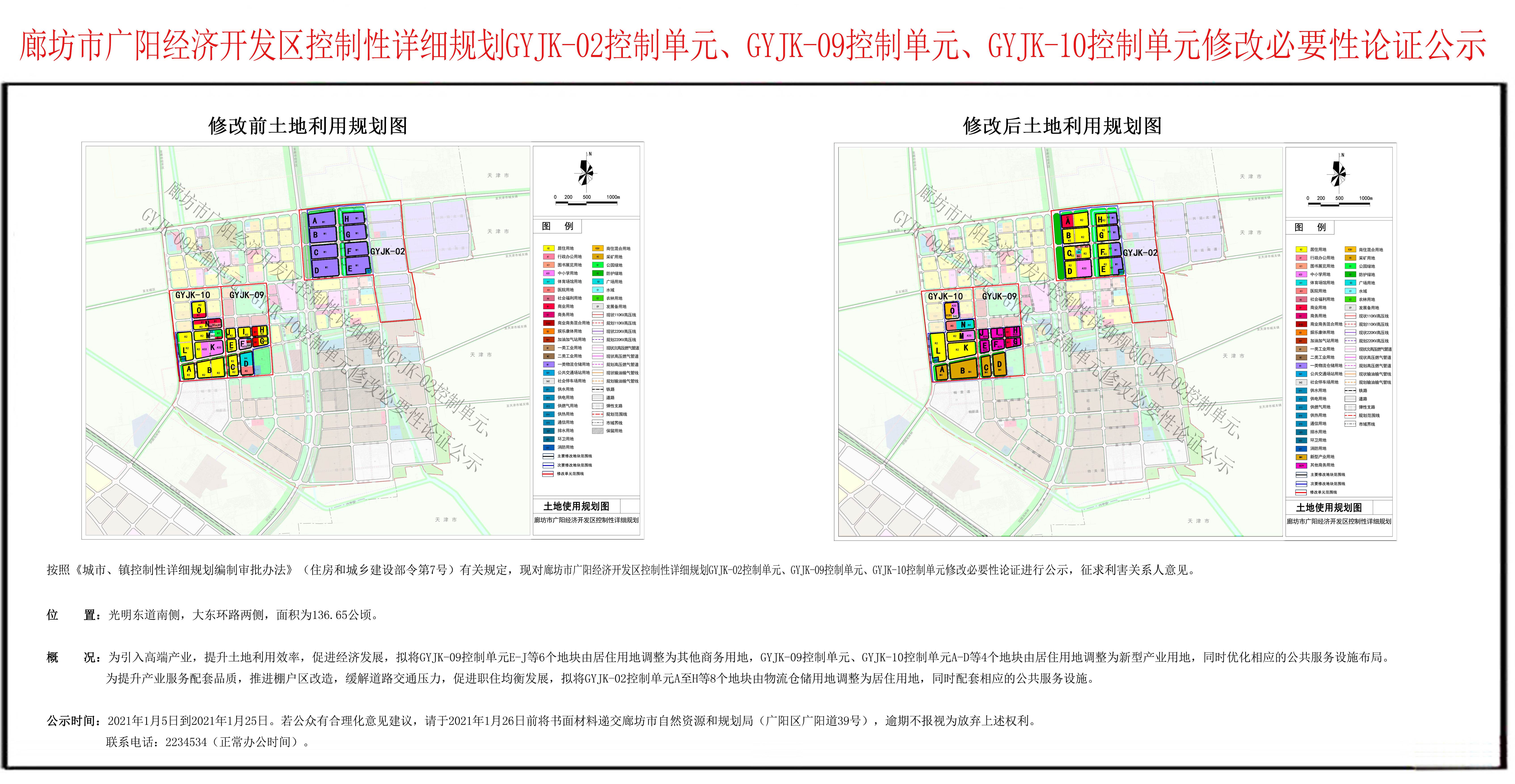1515x784 pixels.
Task: Click the GYJK-02 label on the before map
Action: [388, 251]
